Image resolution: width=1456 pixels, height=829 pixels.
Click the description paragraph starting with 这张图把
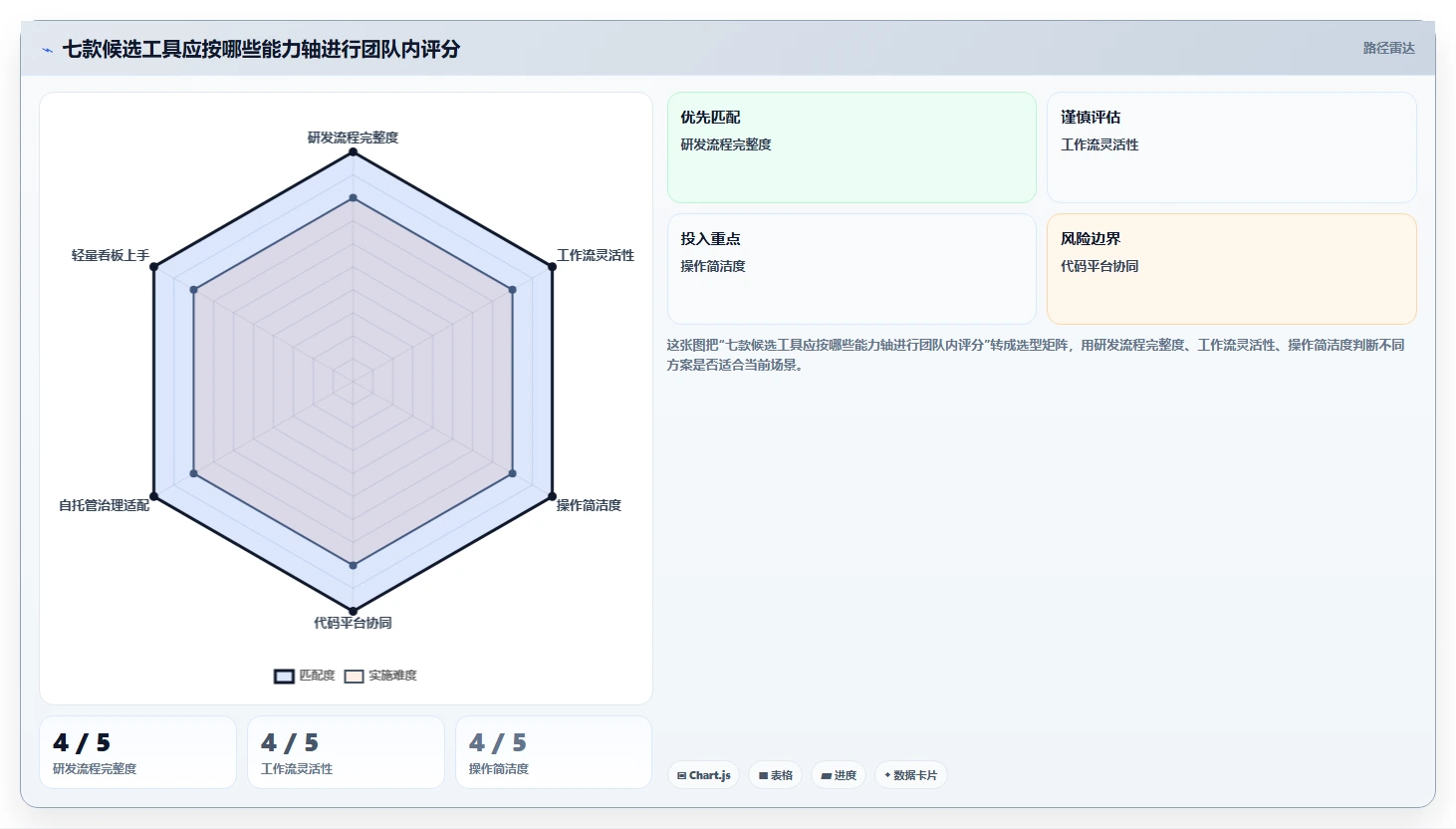click(1036, 355)
